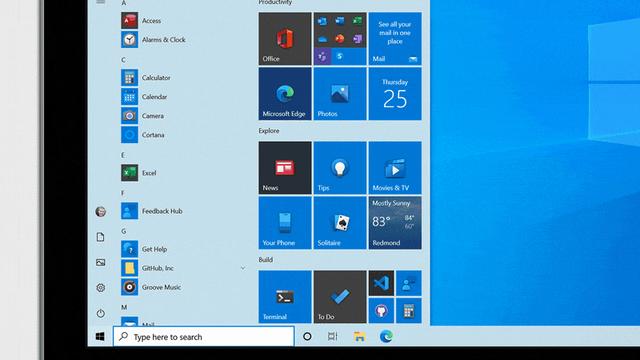Viewport: 640px width, 360px height.
Task: Open File Explorer on taskbar
Action: (x=360, y=337)
